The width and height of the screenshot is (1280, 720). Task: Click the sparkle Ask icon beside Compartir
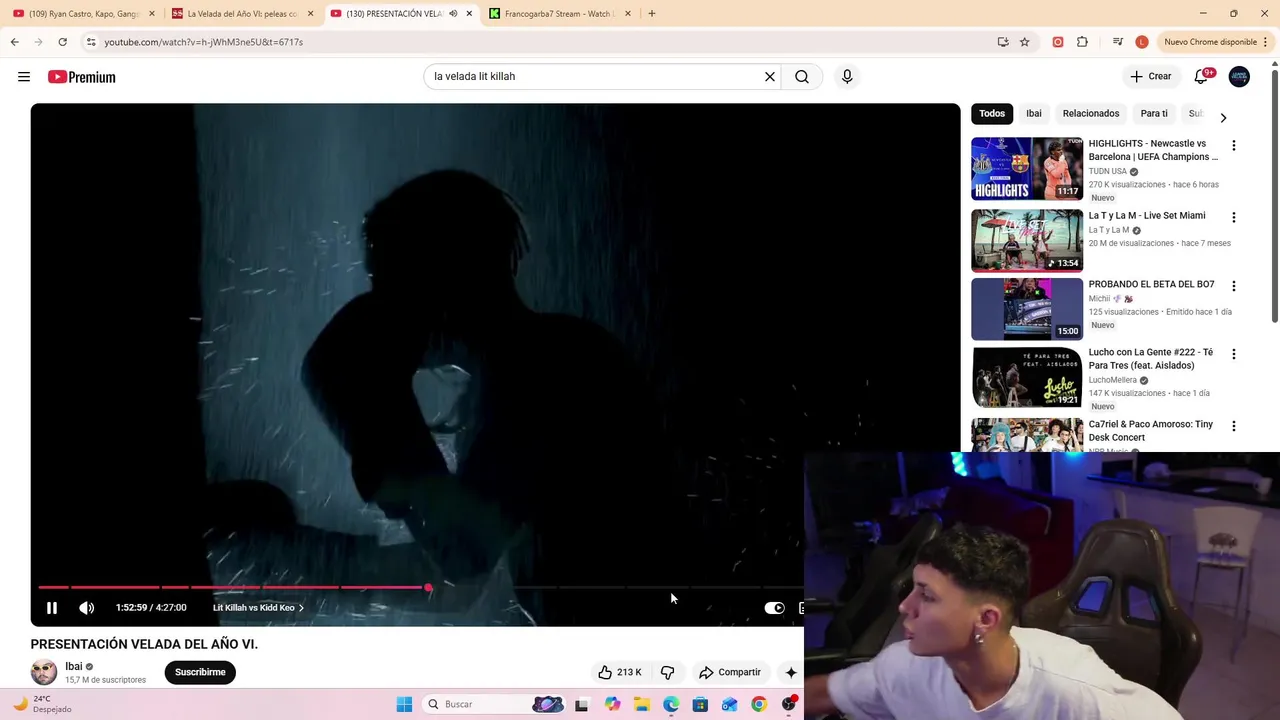pos(791,672)
